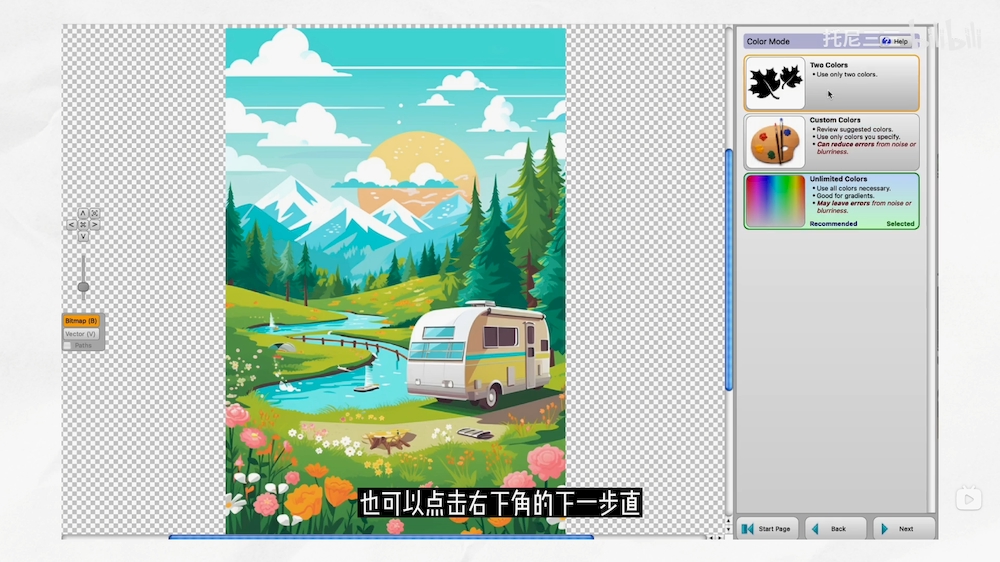Click the bilibili TV icon at bottom right
This screenshot has width=1000, height=562.
click(967, 498)
